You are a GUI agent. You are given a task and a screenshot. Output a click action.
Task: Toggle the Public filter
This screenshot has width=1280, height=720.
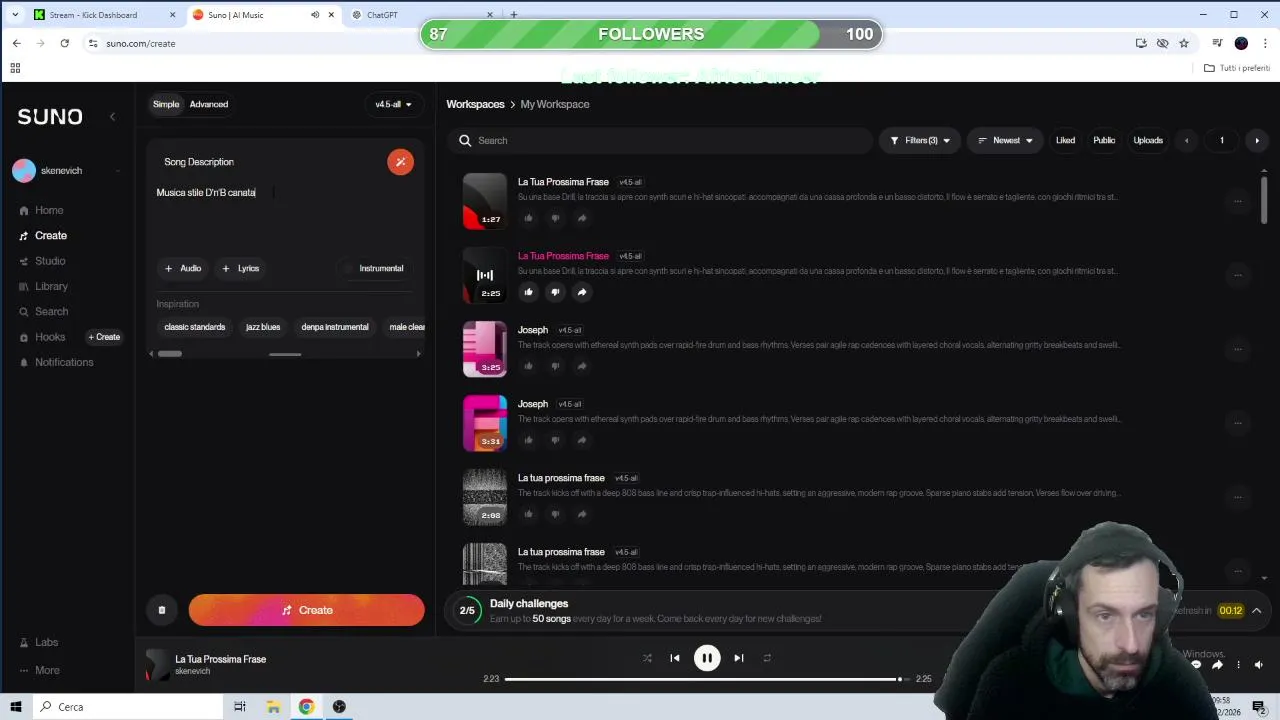(1104, 141)
